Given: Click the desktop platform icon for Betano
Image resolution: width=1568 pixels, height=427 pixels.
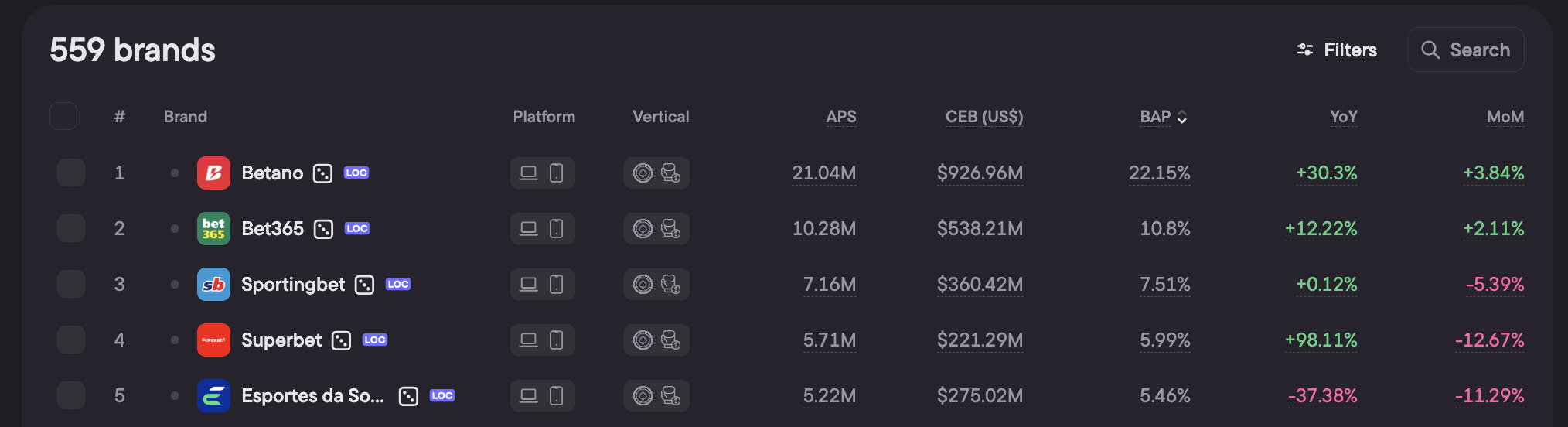Looking at the screenshot, I should click(x=528, y=173).
